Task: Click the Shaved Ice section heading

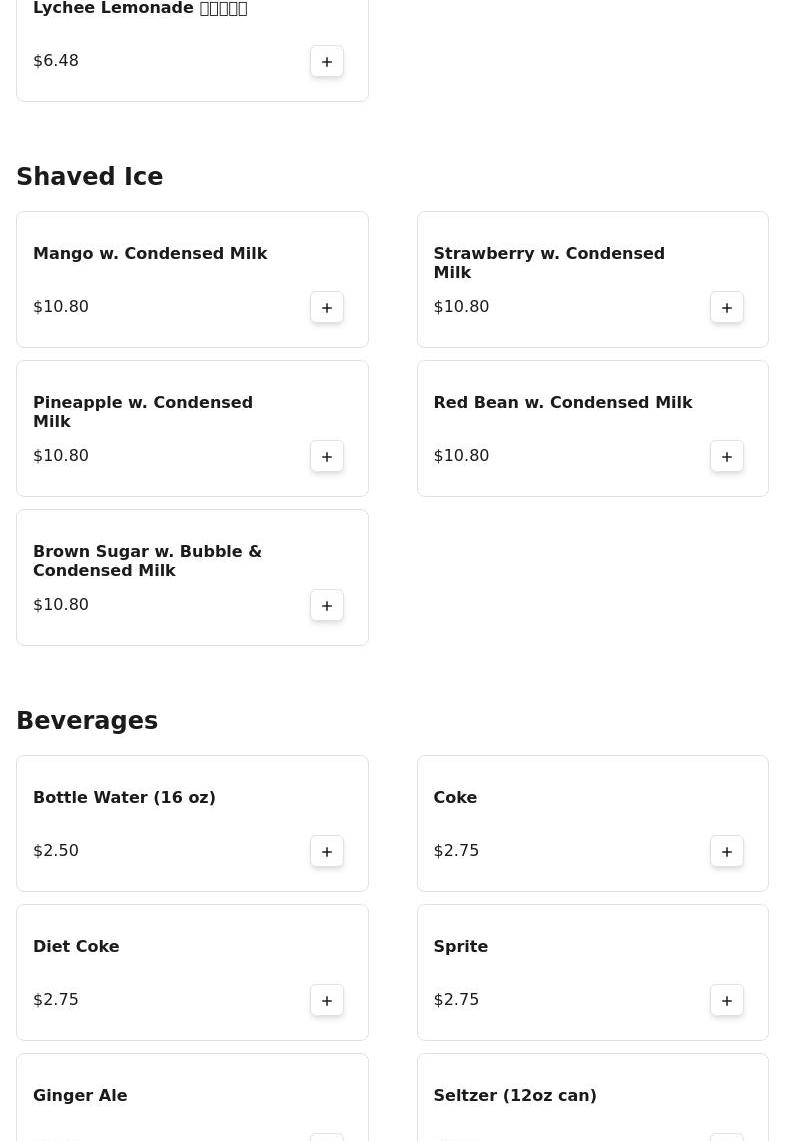Action: point(89,177)
